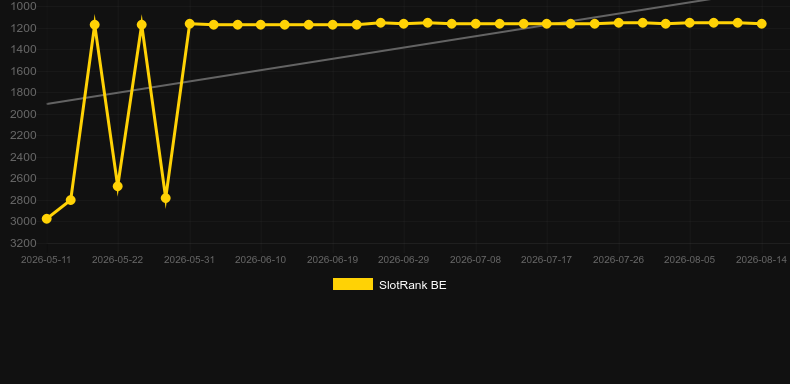Select the data point near 2800 after 2026-05-11
The image size is (790, 384).
[71, 200]
